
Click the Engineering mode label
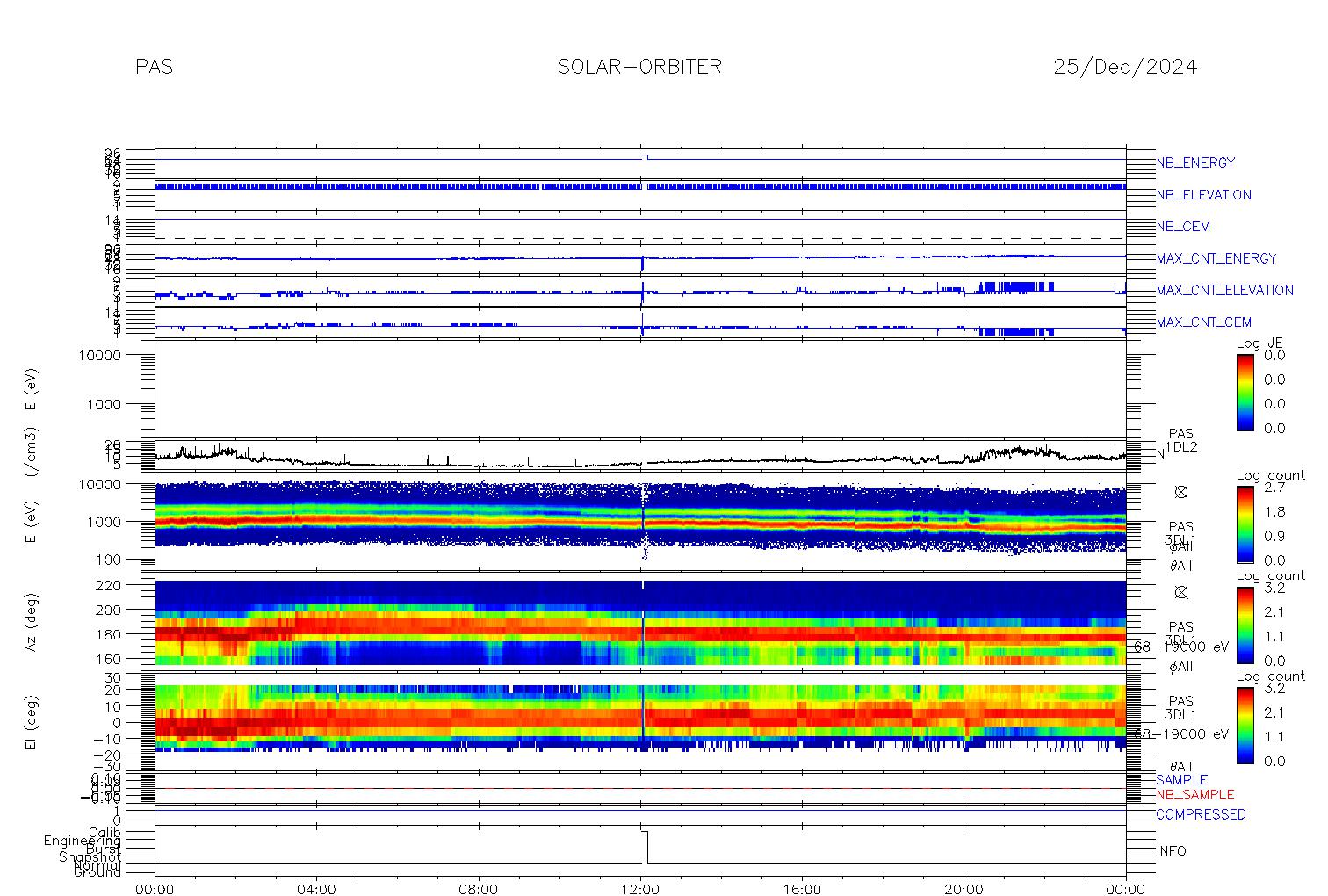83,841
